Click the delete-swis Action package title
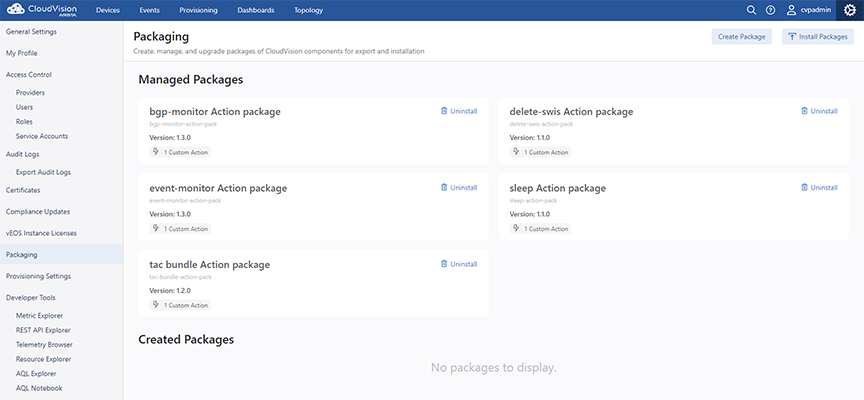864x400 pixels. point(571,112)
